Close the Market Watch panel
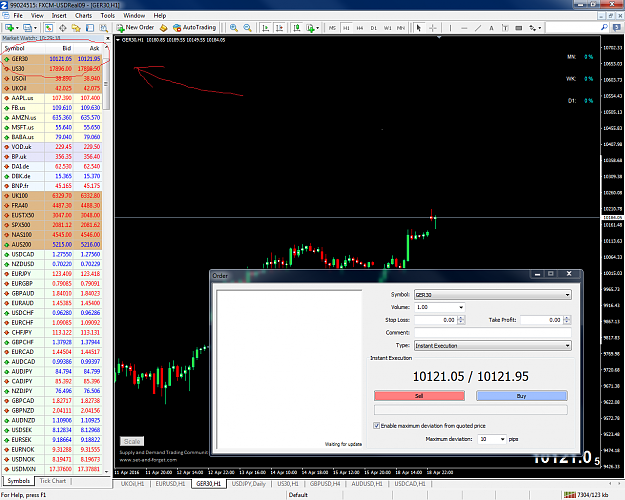This screenshot has width=625, height=500. point(108,38)
